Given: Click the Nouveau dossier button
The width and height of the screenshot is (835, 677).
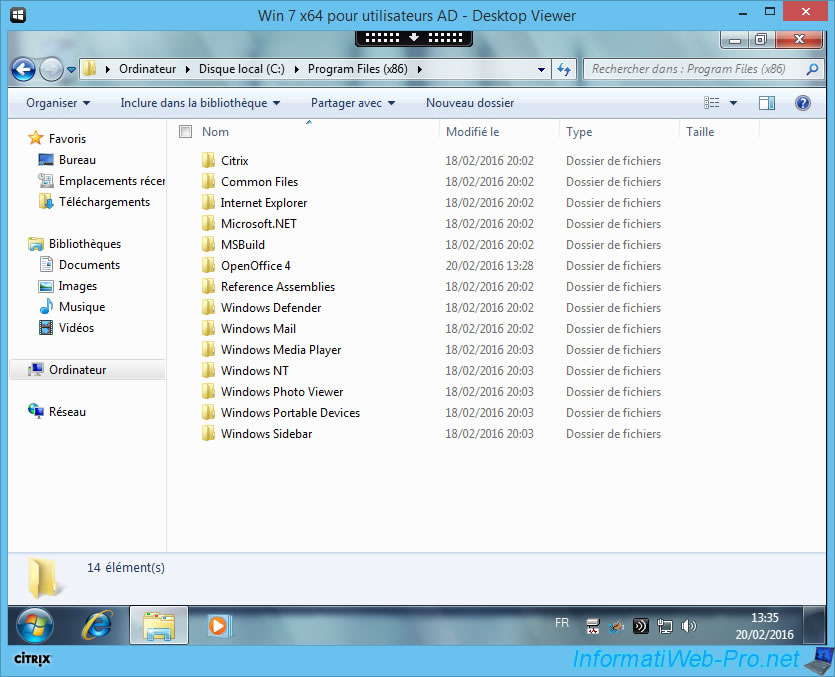Looking at the screenshot, I should point(470,103).
